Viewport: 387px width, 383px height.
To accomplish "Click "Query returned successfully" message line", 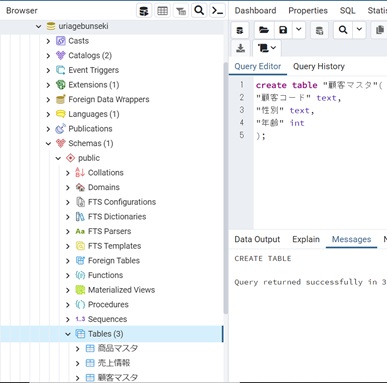I will 310,282.
